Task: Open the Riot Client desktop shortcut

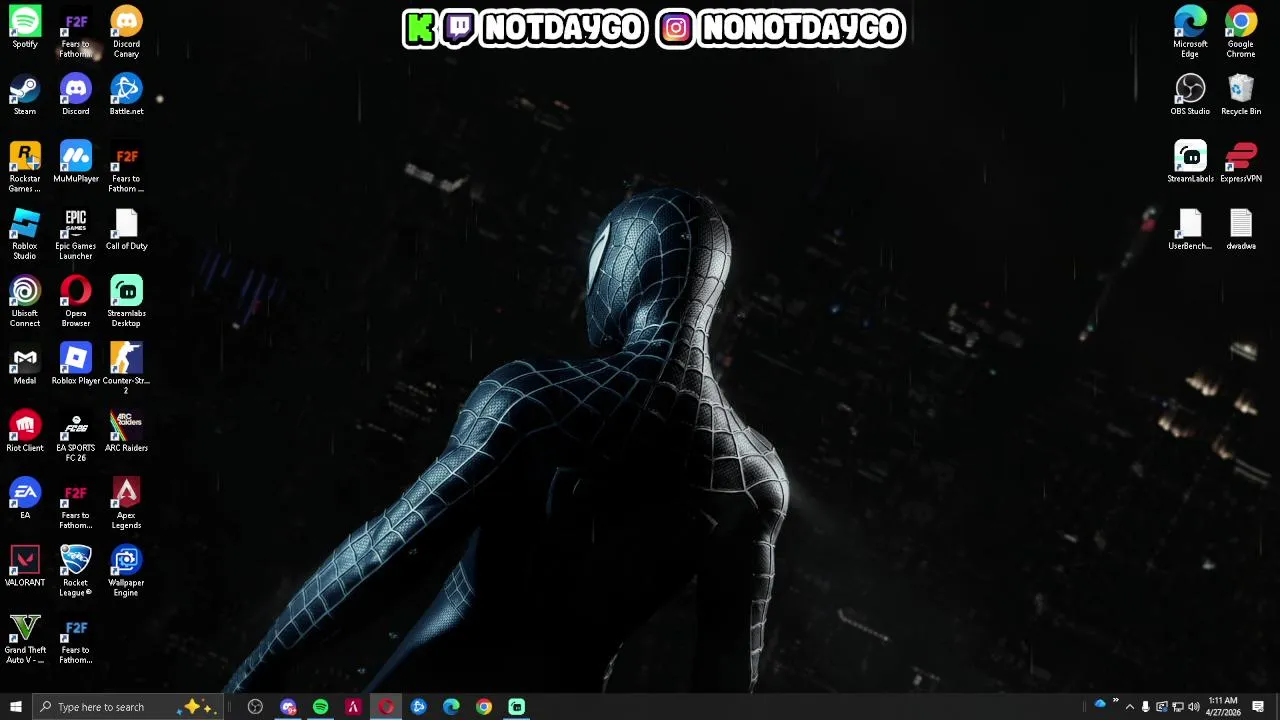Action: [25, 431]
